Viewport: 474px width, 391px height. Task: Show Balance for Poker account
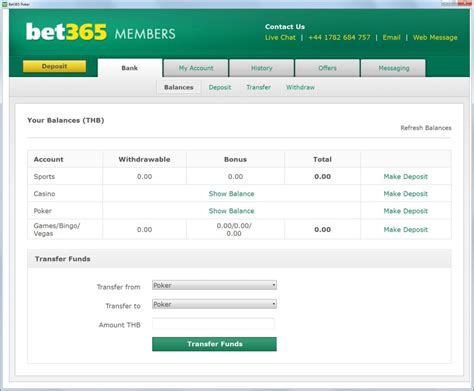point(231,211)
